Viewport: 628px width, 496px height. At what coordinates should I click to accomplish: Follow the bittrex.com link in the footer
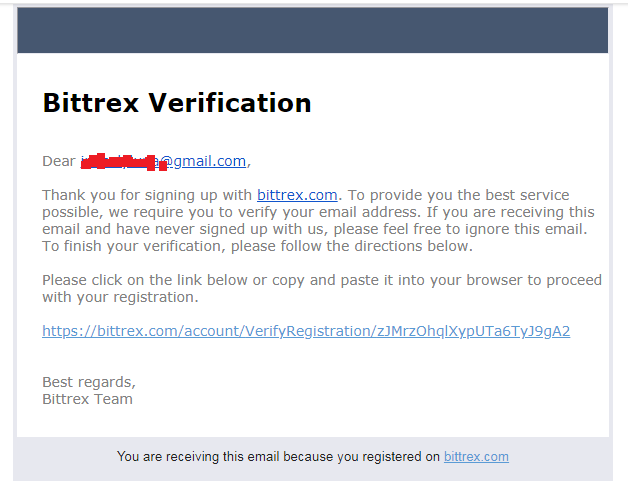pyautogui.click(x=476, y=457)
